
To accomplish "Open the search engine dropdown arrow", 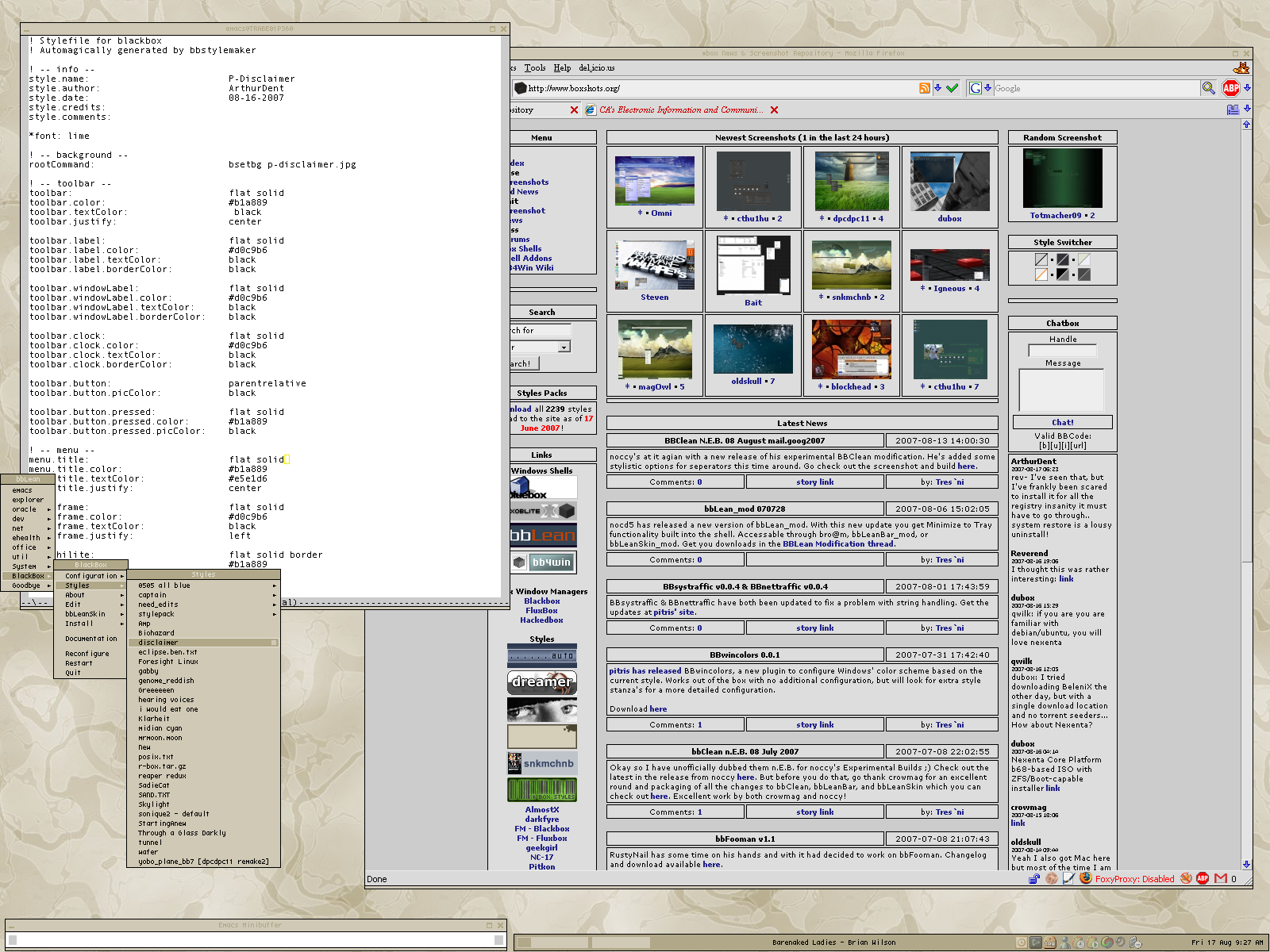I will (x=987, y=88).
